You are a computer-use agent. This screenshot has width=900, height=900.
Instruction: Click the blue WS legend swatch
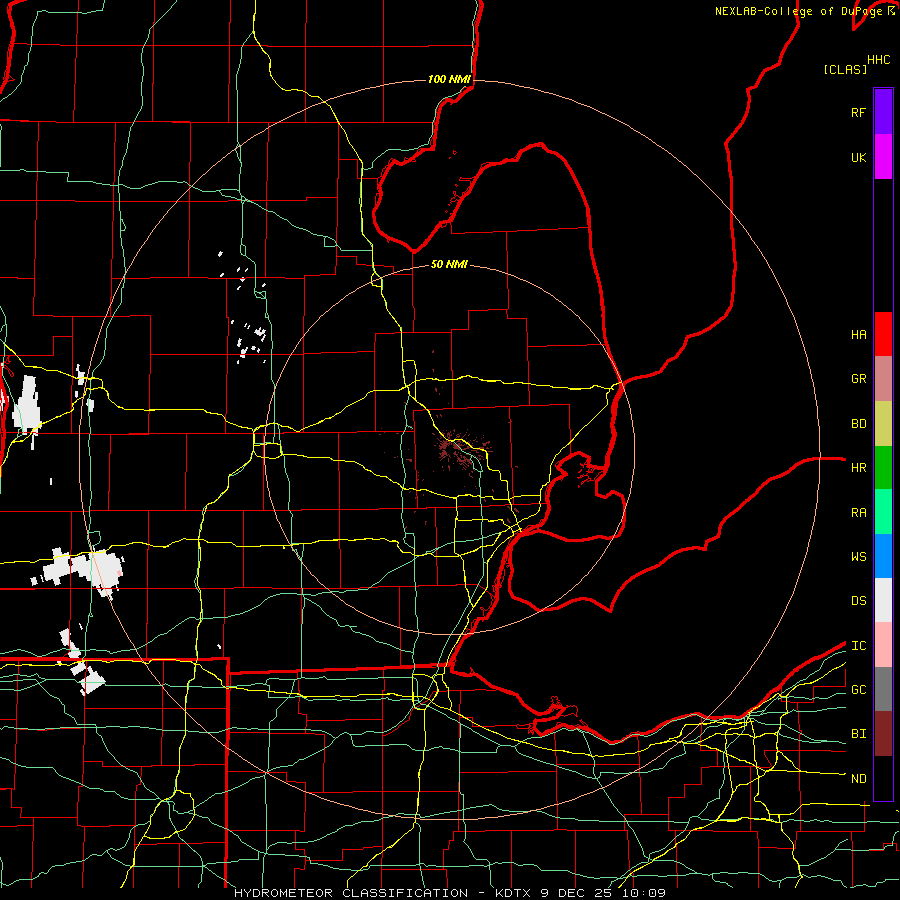(x=883, y=556)
